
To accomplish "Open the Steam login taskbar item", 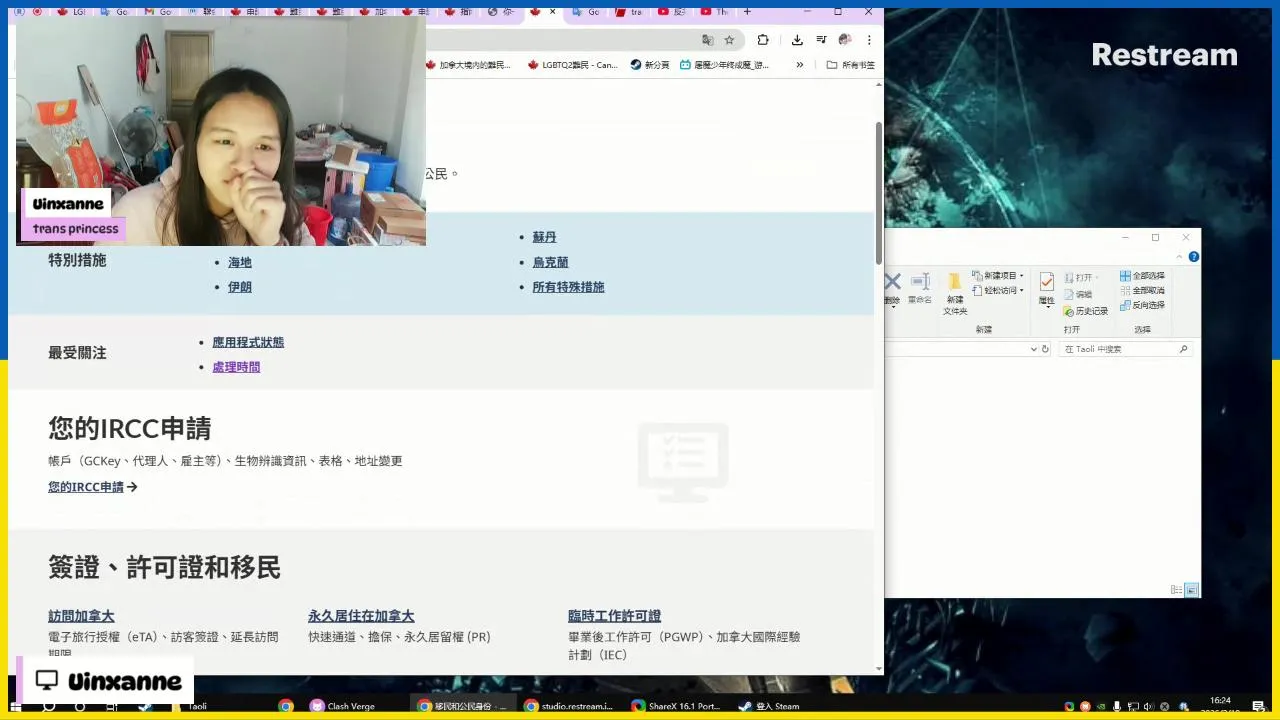I will click(770, 706).
